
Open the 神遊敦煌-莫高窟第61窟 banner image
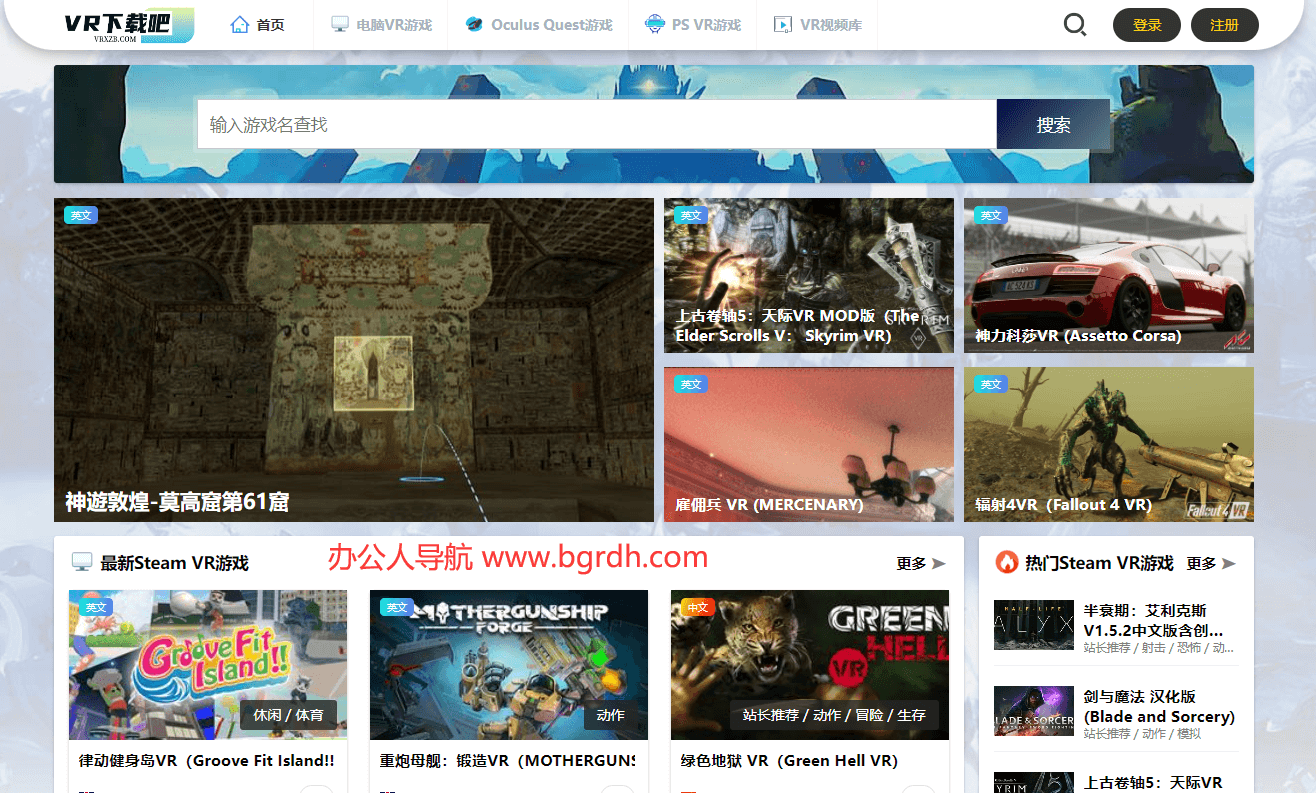(x=354, y=360)
